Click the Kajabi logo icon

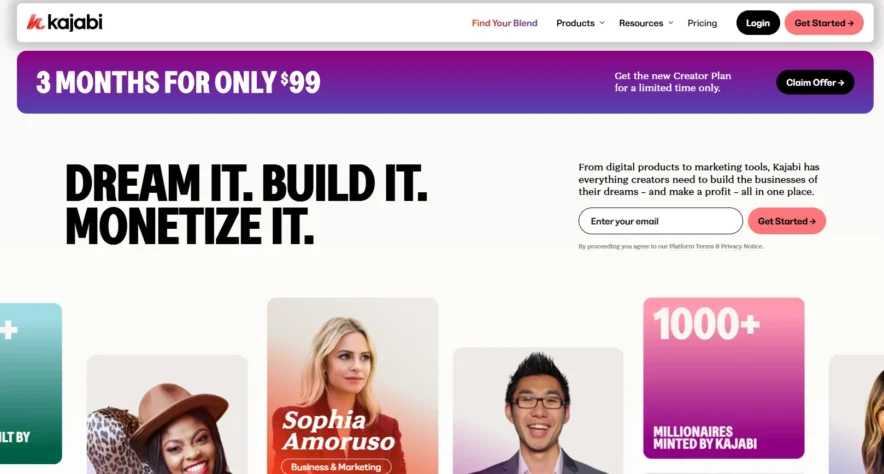coord(35,23)
